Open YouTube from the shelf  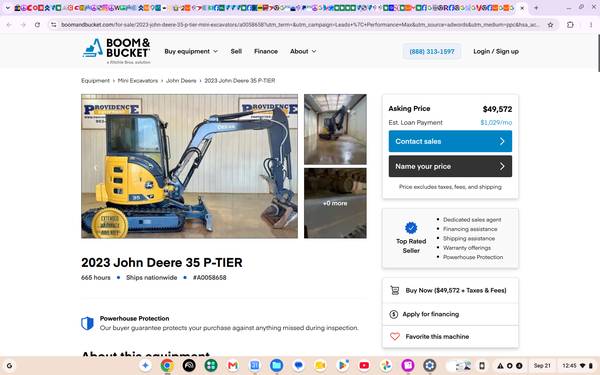tap(364, 365)
